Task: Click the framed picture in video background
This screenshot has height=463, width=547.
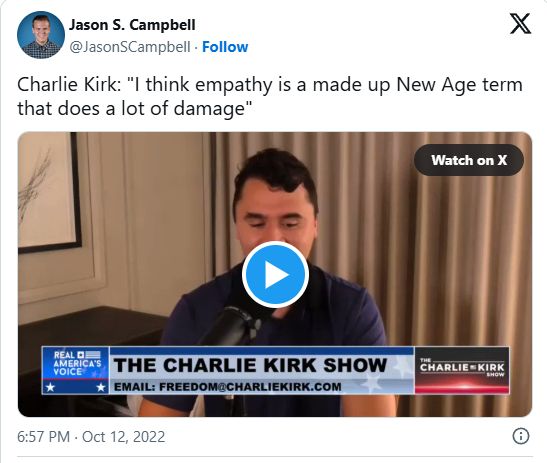Action: [x=50, y=192]
